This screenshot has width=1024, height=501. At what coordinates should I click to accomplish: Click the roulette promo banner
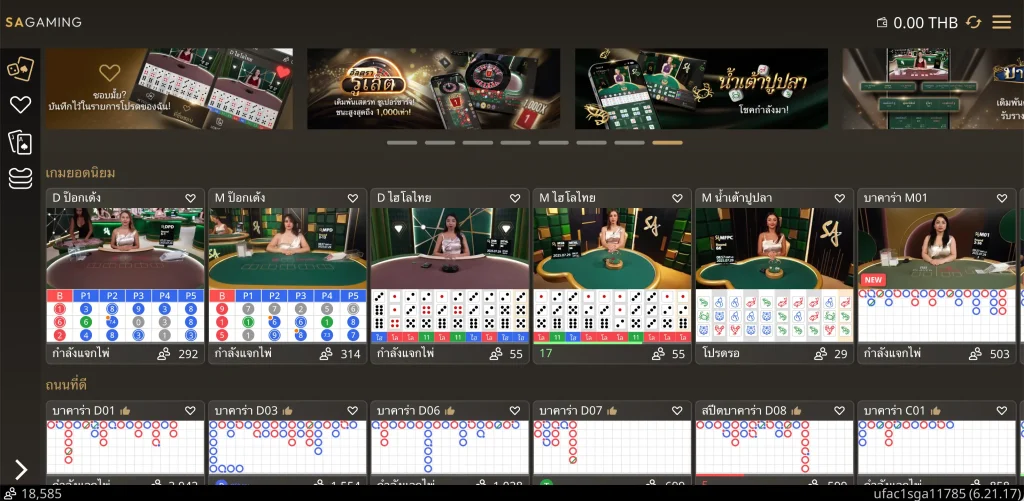(x=434, y=88)
